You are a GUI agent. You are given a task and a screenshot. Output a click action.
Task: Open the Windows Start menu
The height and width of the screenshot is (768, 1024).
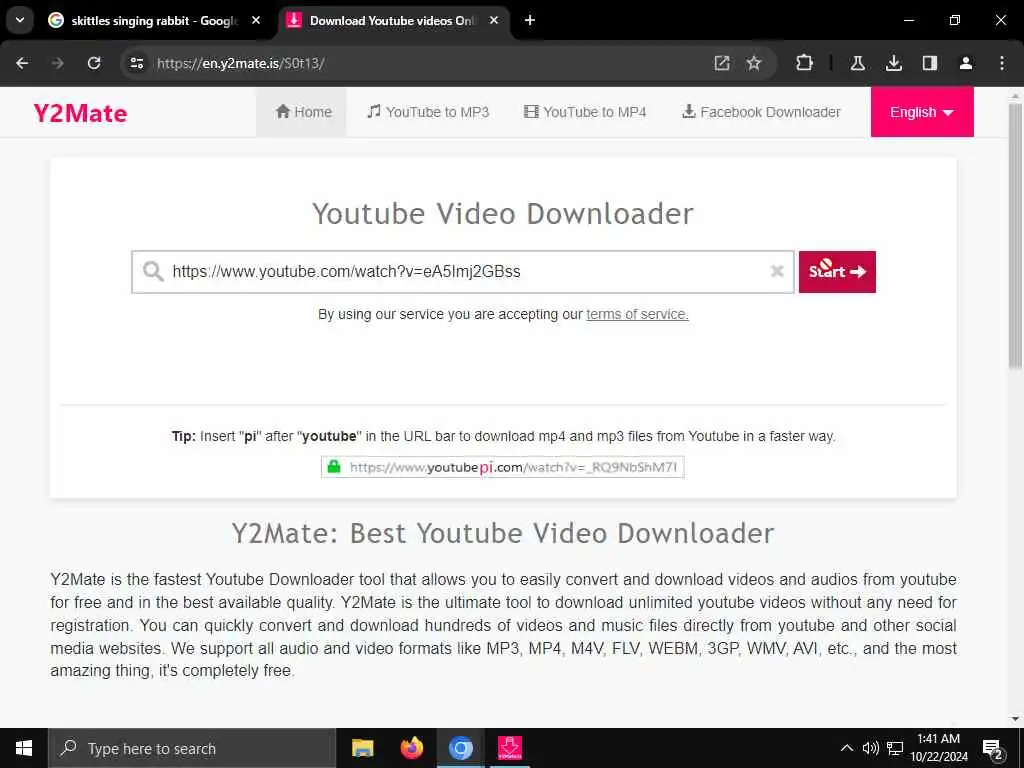[24, 748]
